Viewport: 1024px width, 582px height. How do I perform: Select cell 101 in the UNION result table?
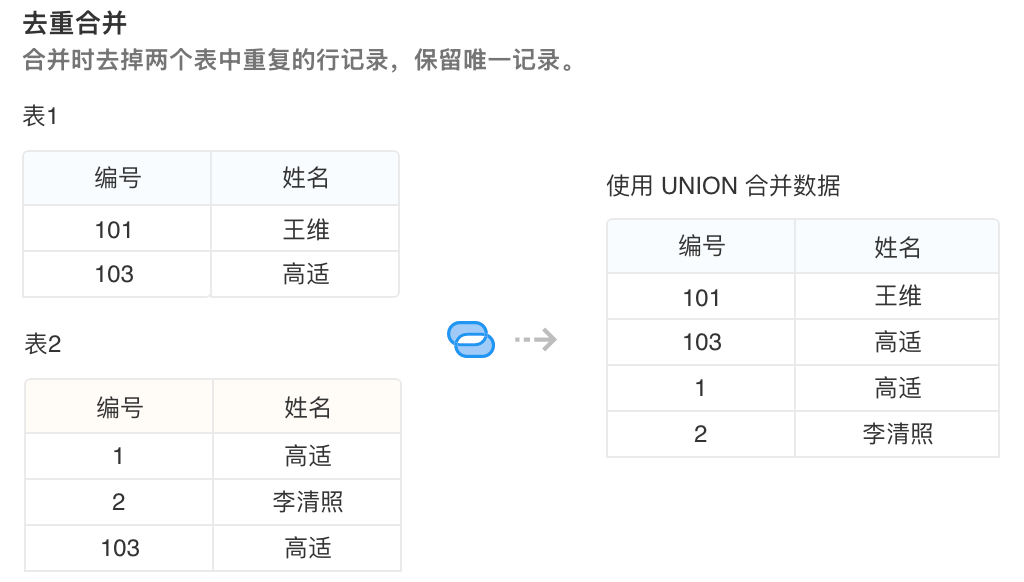click(702, 297)
